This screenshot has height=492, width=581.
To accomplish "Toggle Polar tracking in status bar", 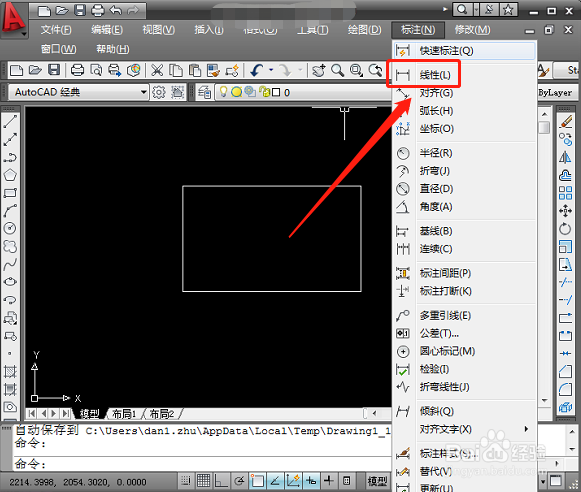I will pos(239,481).
